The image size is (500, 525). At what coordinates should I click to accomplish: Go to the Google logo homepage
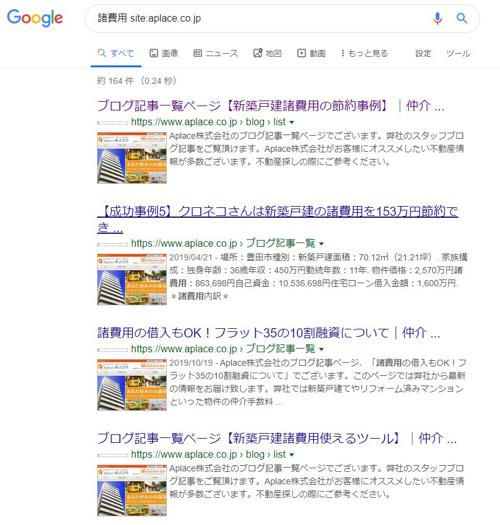[x=35, y=18]
